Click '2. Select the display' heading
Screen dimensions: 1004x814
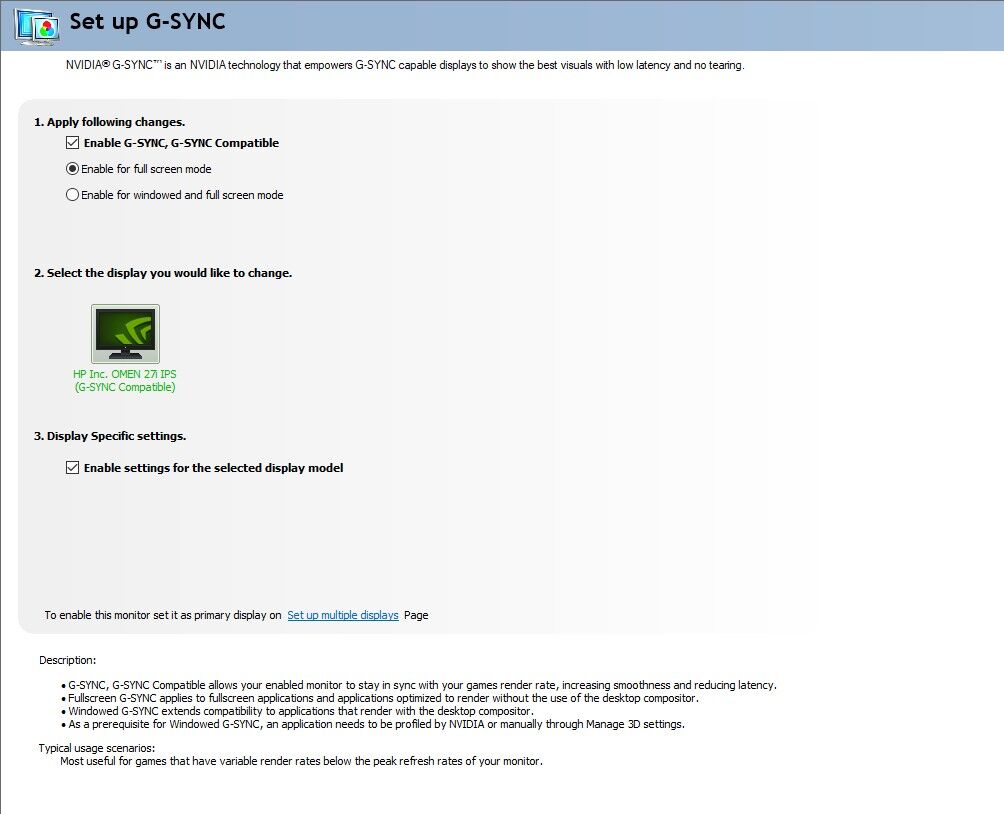tap(163, 273)
